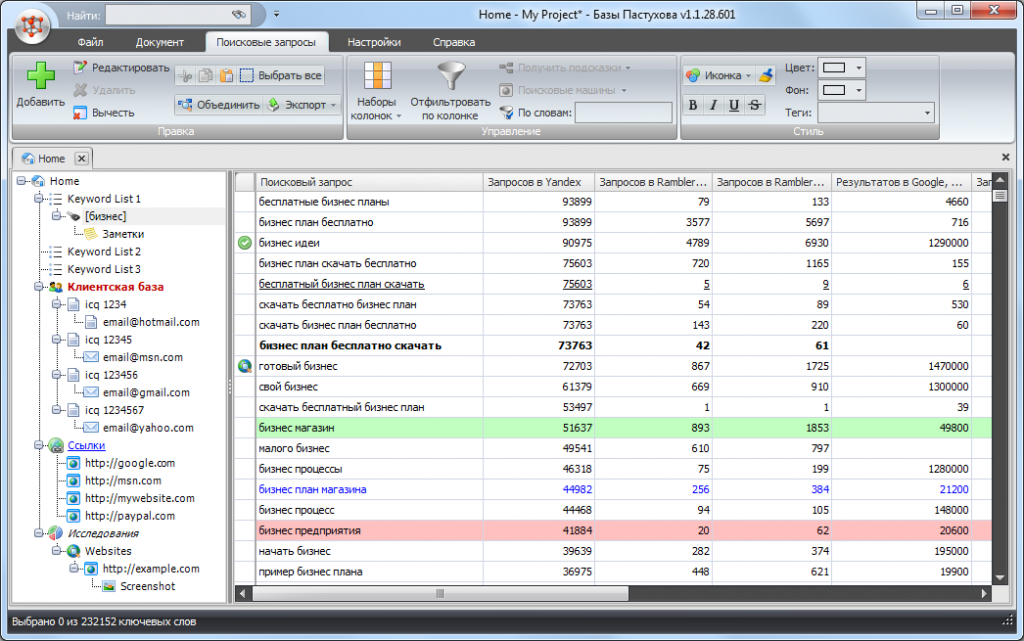The width and height of the screenshot is (1024, 641).
Task: Open quick access toolbar customize arrow
Action: 276,14
